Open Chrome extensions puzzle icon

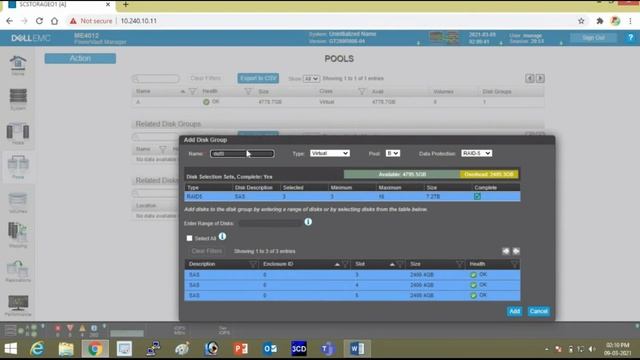click(x=600, y=21)
